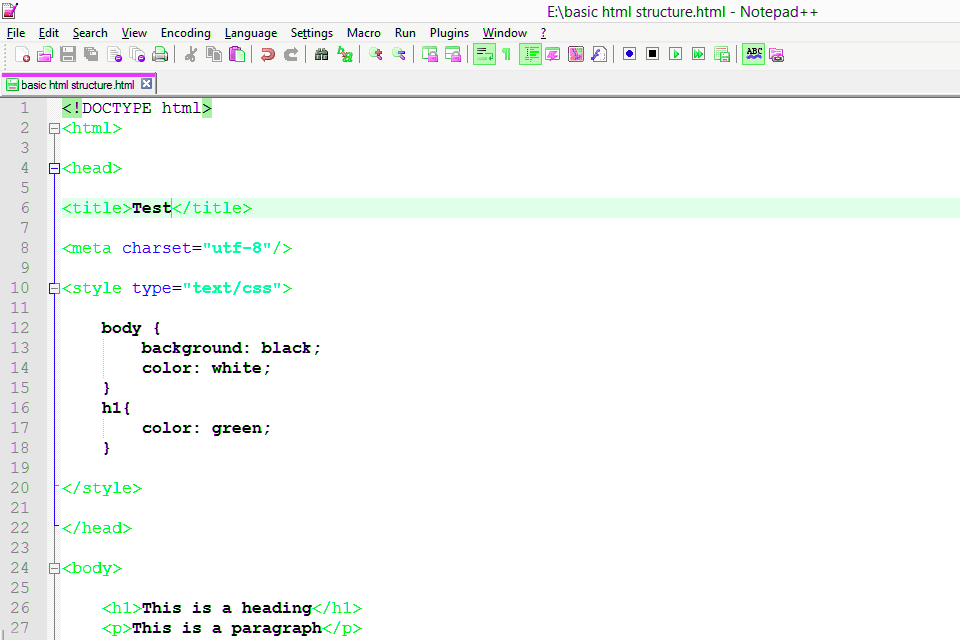Run macro multiple times icon

pos(699,55)
